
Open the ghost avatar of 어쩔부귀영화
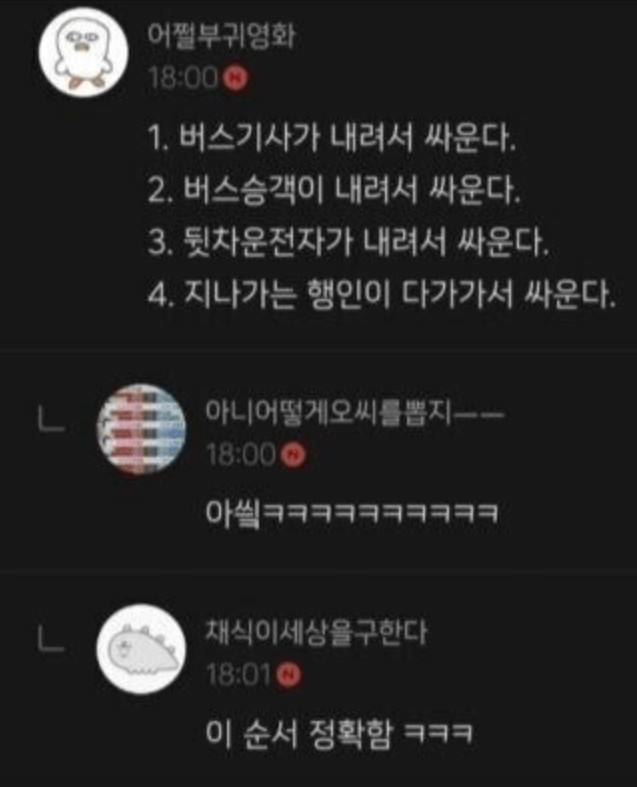pyautogui.click(x=83, y=52)
